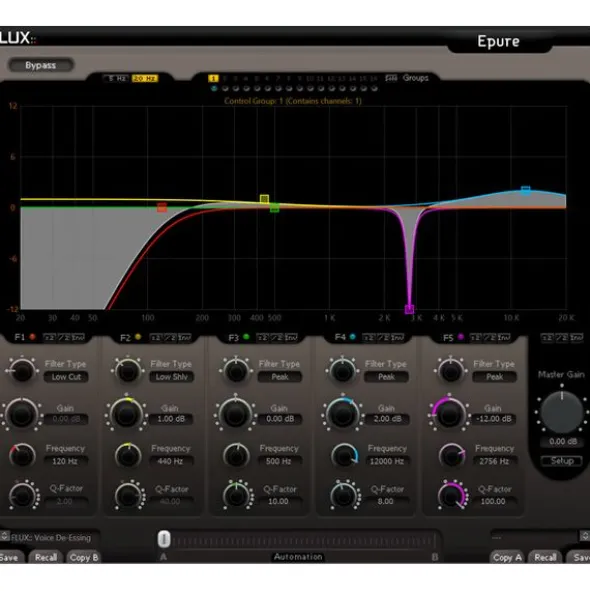Select channel tab 2
Viewport: 590px width, 591px height.
pos(224,78)
